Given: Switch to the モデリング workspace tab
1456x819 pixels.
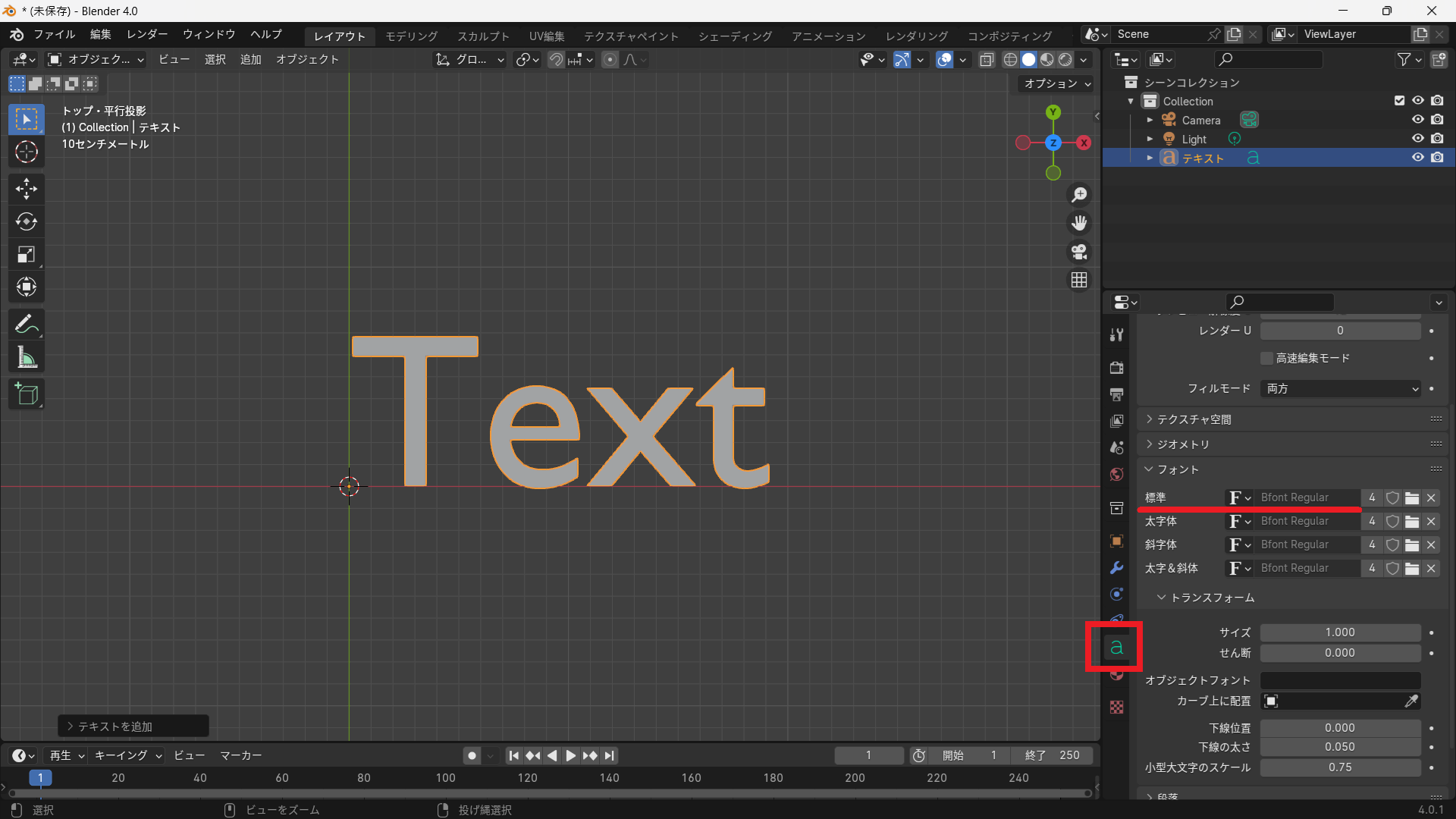Looking at the screenshot, I should 411,36.
